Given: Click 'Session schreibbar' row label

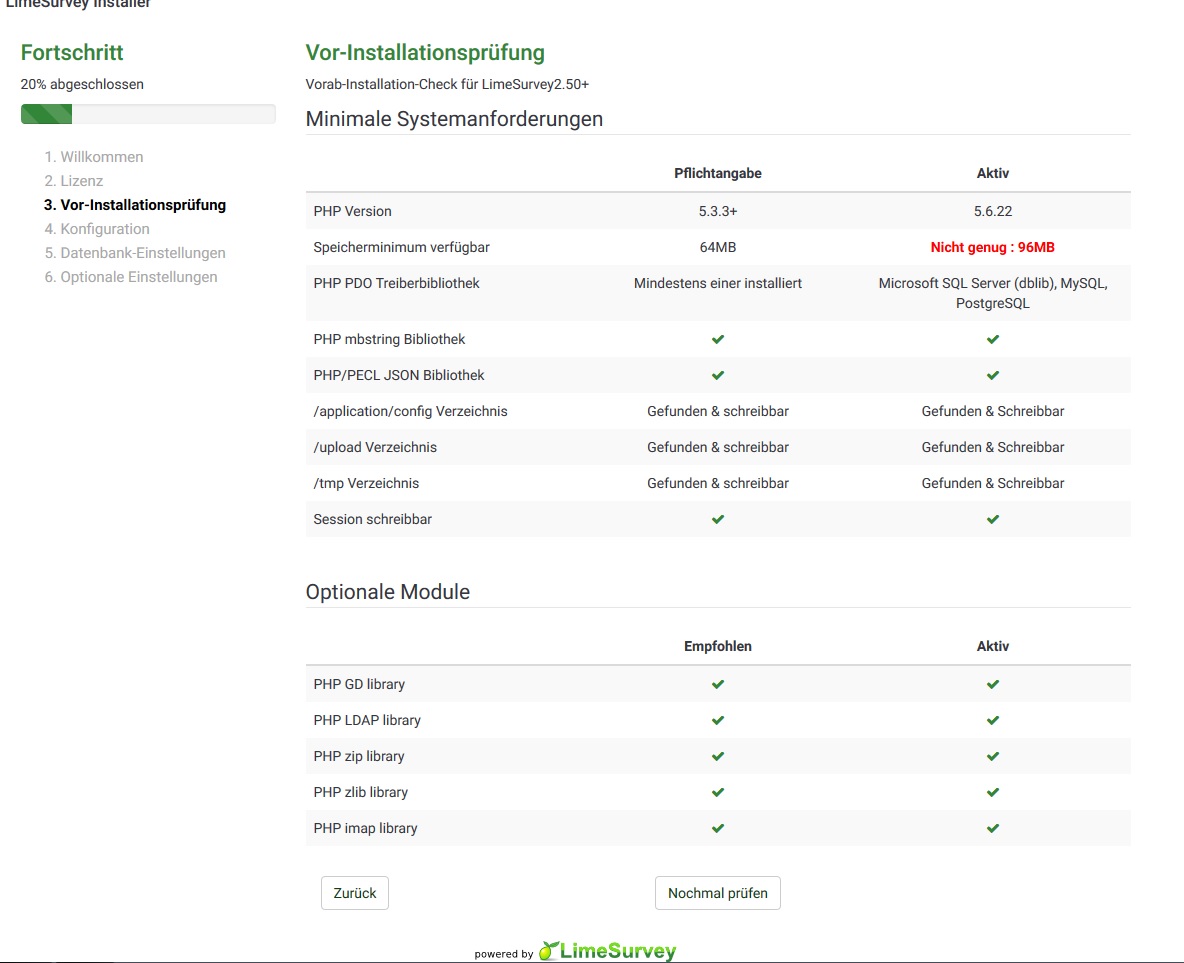Looking at the screenshot, I should [x=373, y=519].
